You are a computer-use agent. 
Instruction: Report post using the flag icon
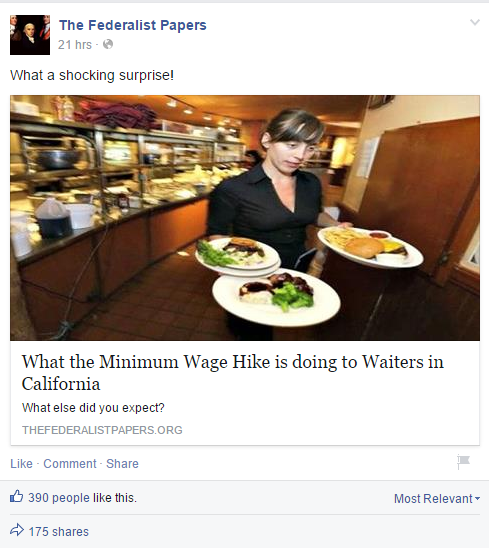[x=463, y=462]
